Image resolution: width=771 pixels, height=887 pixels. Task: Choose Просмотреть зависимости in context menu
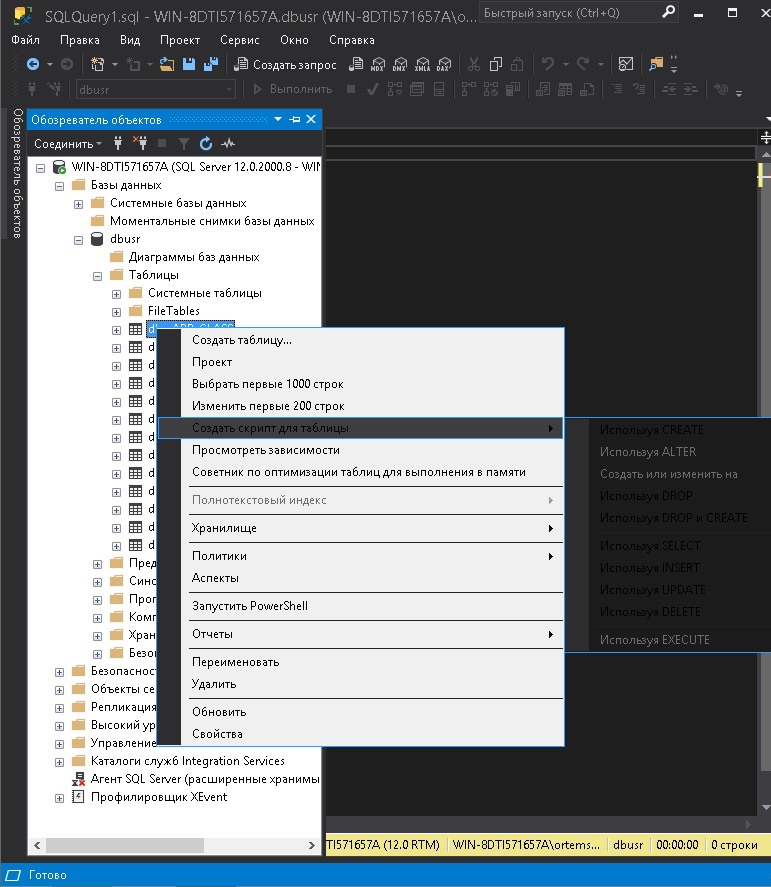(361, 450)
